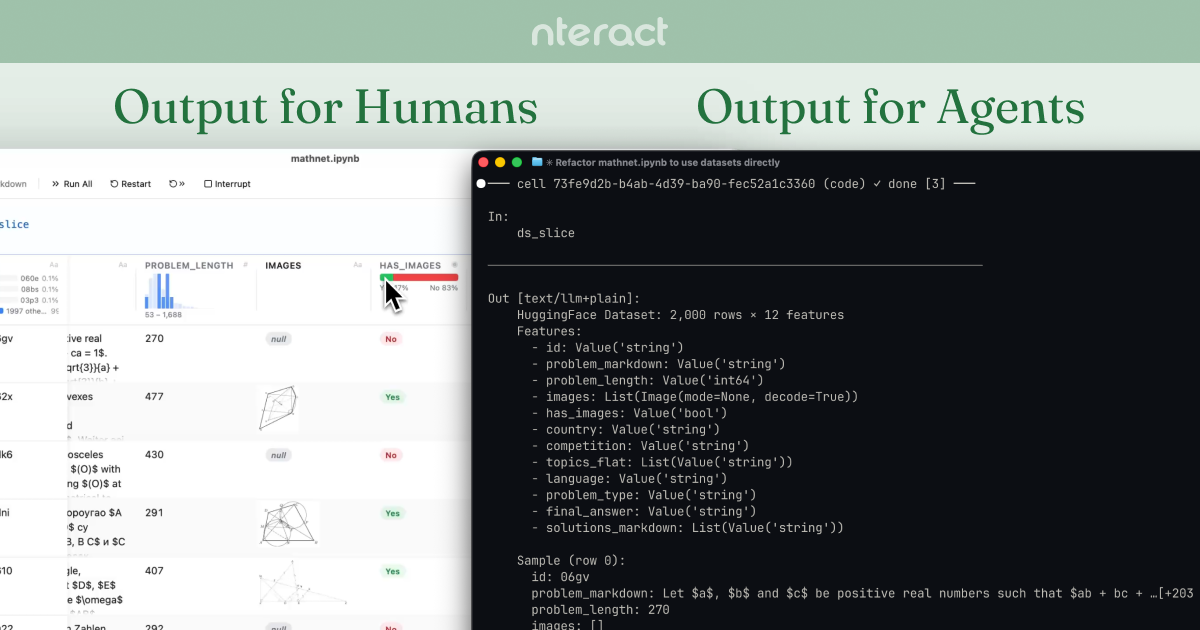
Task: Click the 'problem_type: Value('string')' line
Action: tap(643, 495)
